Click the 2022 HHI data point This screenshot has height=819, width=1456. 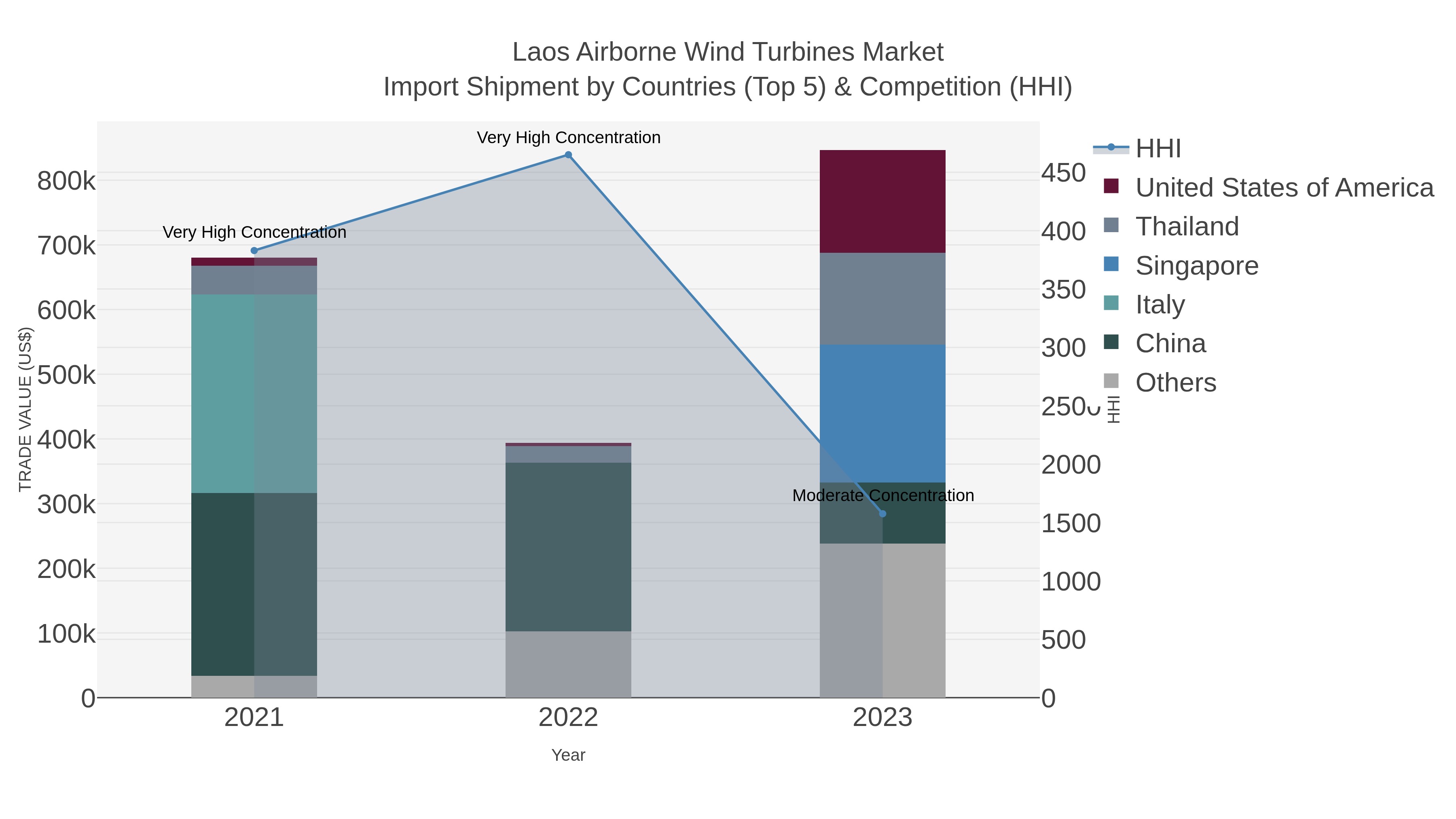tap(568, 155)
